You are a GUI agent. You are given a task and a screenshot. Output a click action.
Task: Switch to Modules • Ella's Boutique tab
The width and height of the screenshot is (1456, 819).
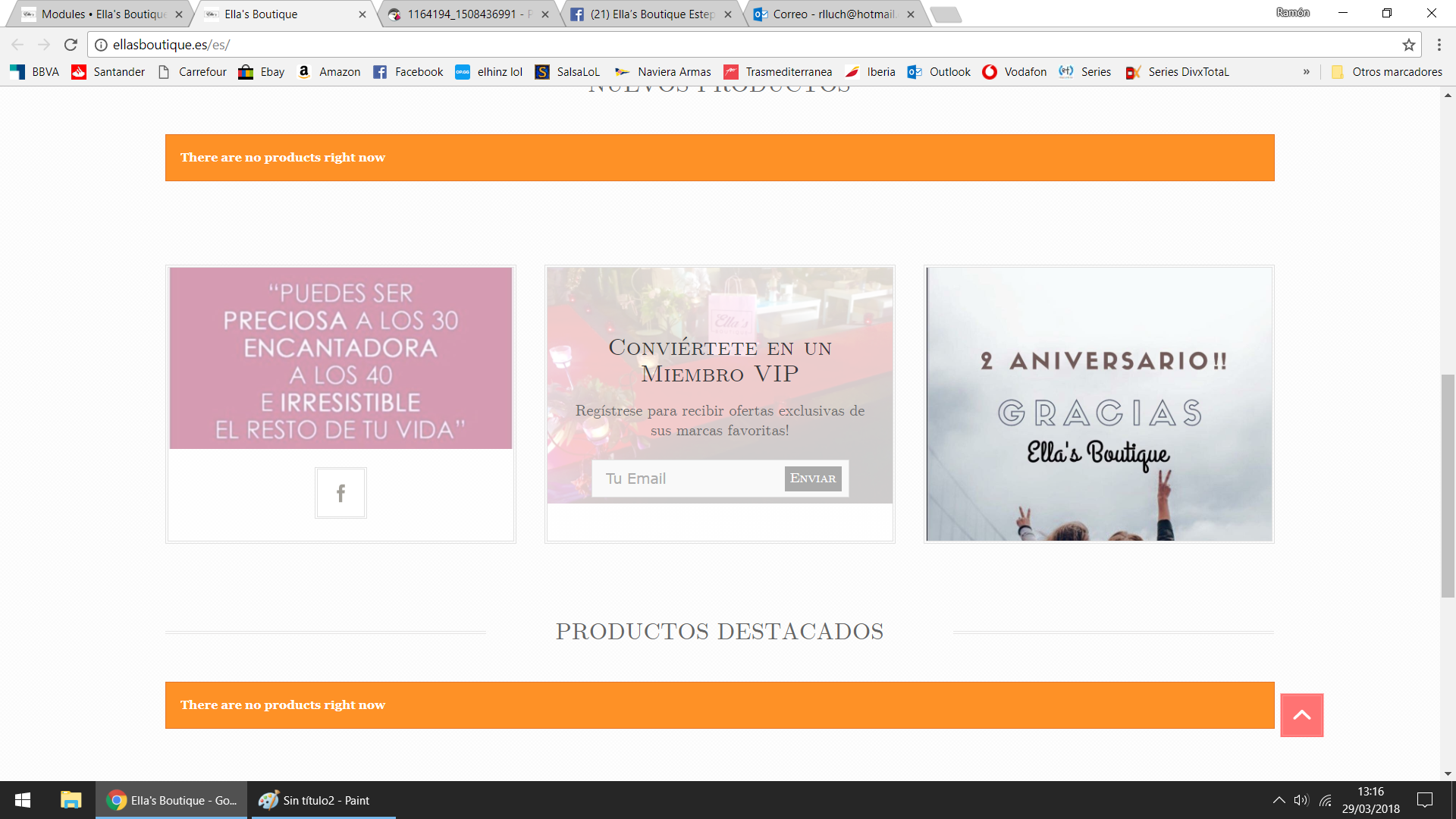click(x=102, y=14)
